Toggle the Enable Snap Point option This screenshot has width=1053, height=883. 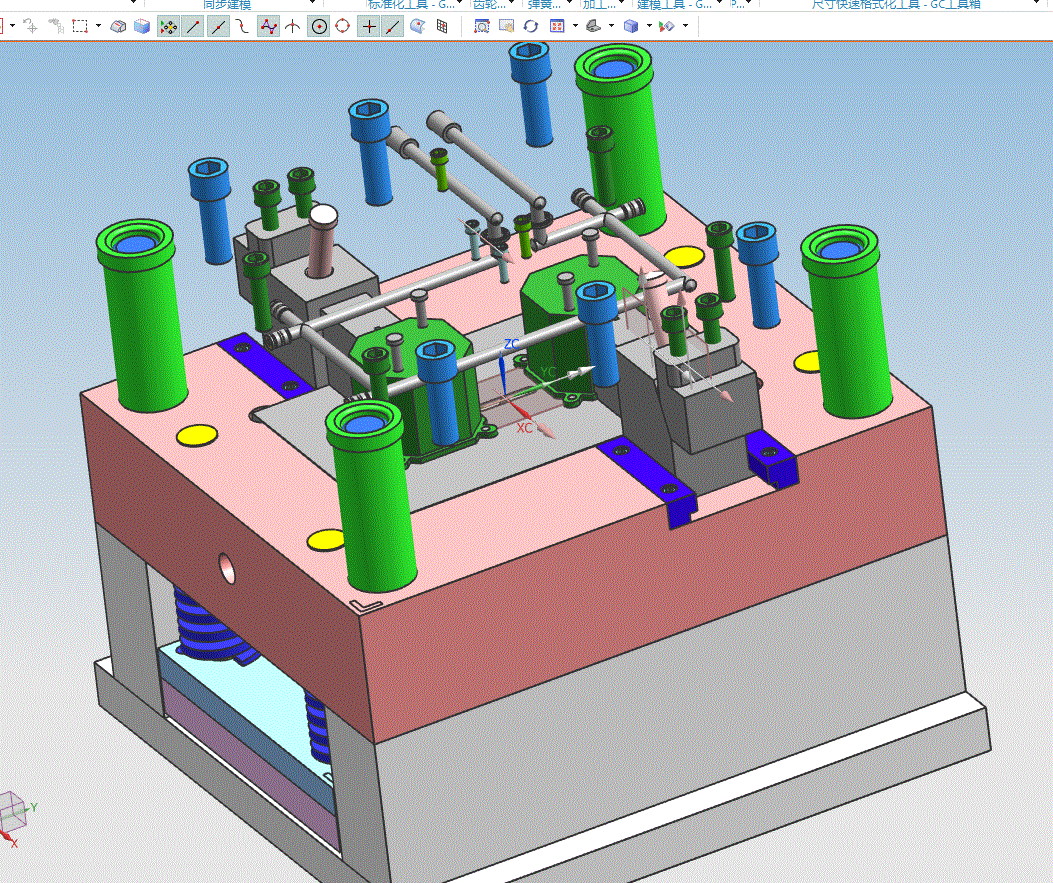coord(168,27)
